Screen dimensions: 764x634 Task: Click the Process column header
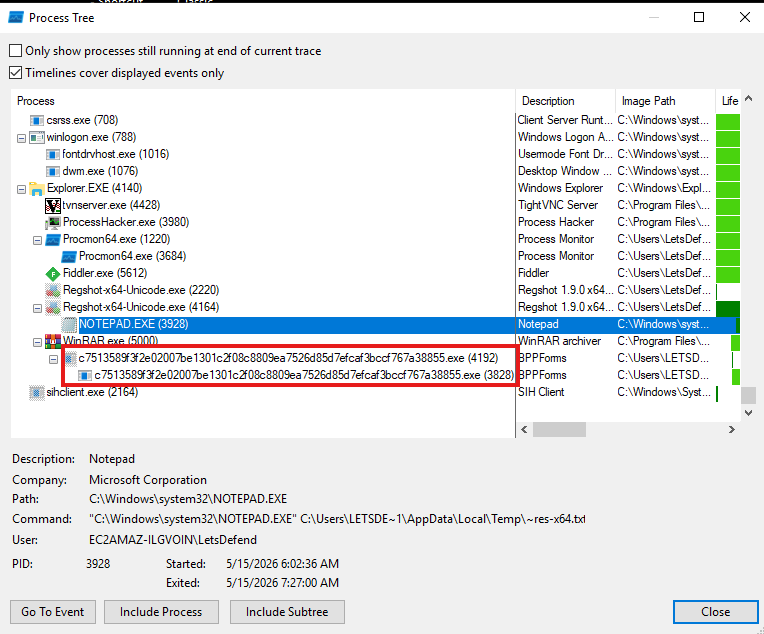tap(263, 101)
